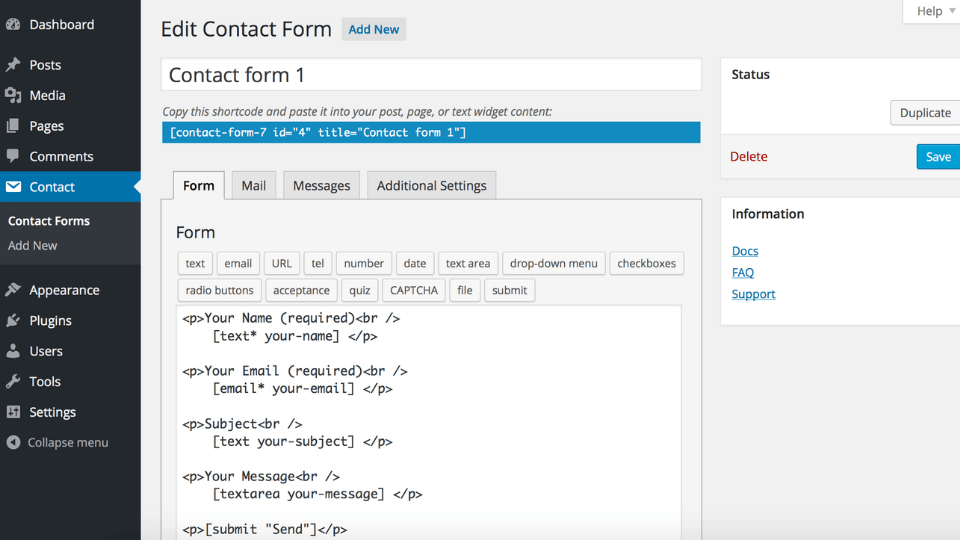The width and height of the screenshot is (960, 540).
Task: Select Add New under Contact
Action: point(32,246)
